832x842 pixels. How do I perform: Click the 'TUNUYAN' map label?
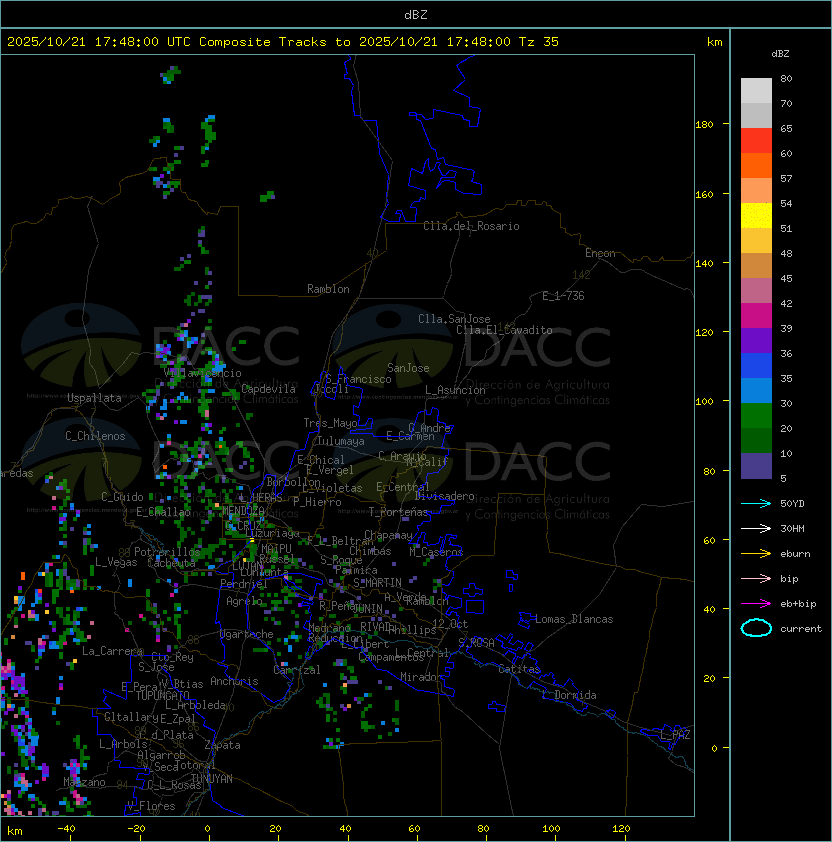(x=212, y=779)
